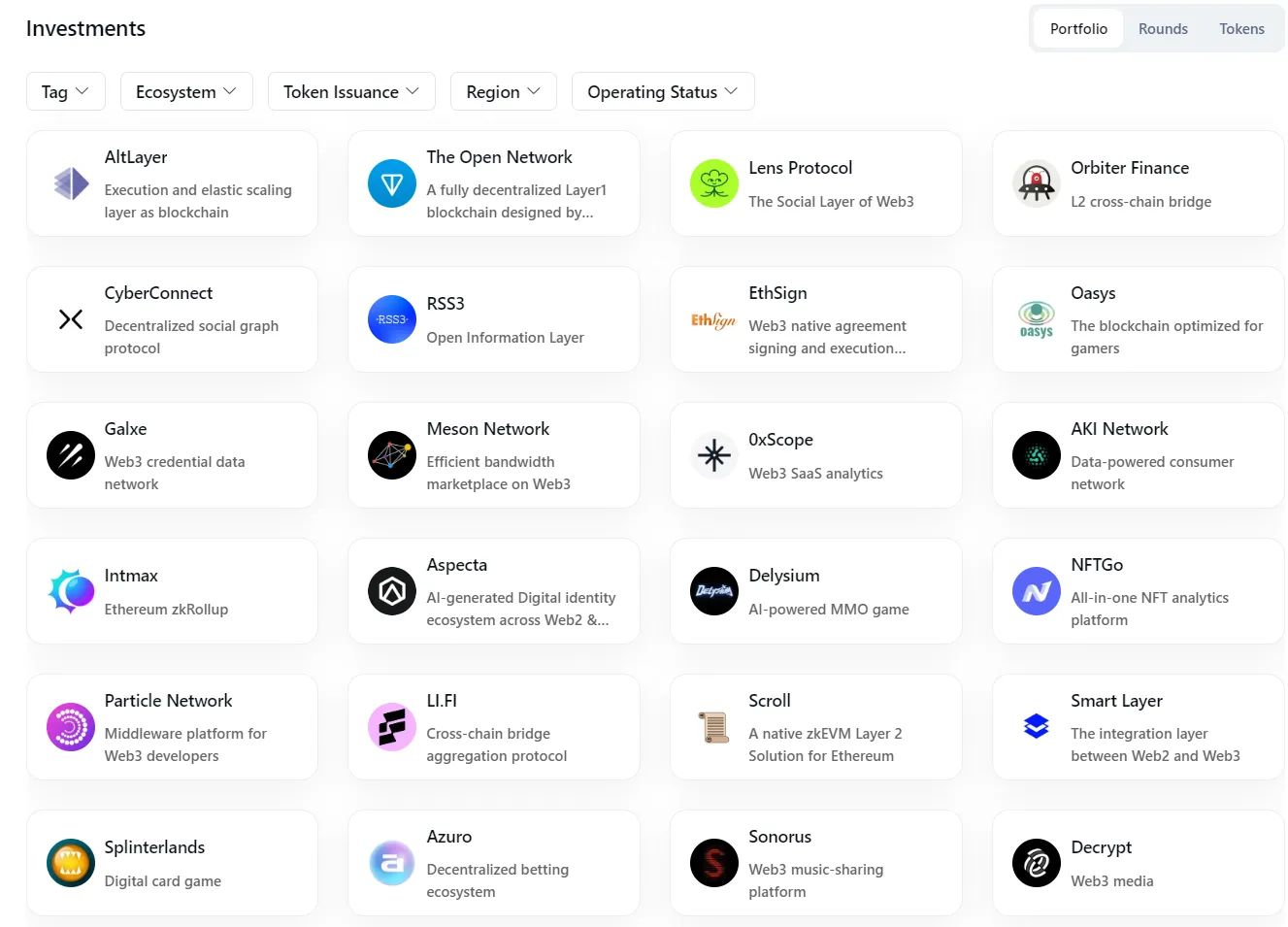Open the Lens Protocol title link
1288x927 pixels.
800,168
